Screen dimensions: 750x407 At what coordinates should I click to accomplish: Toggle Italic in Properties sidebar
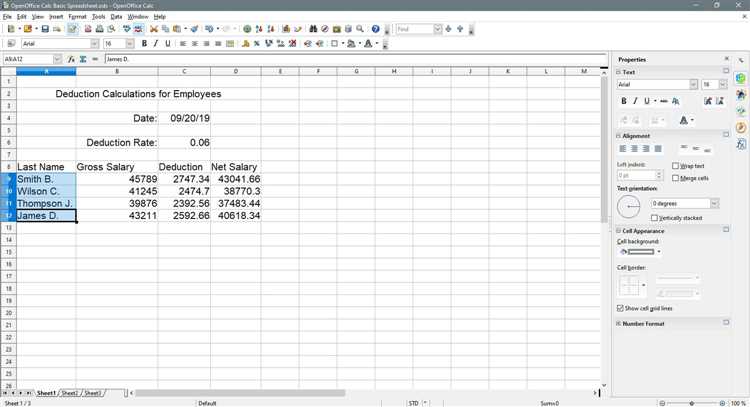point(635,101)
